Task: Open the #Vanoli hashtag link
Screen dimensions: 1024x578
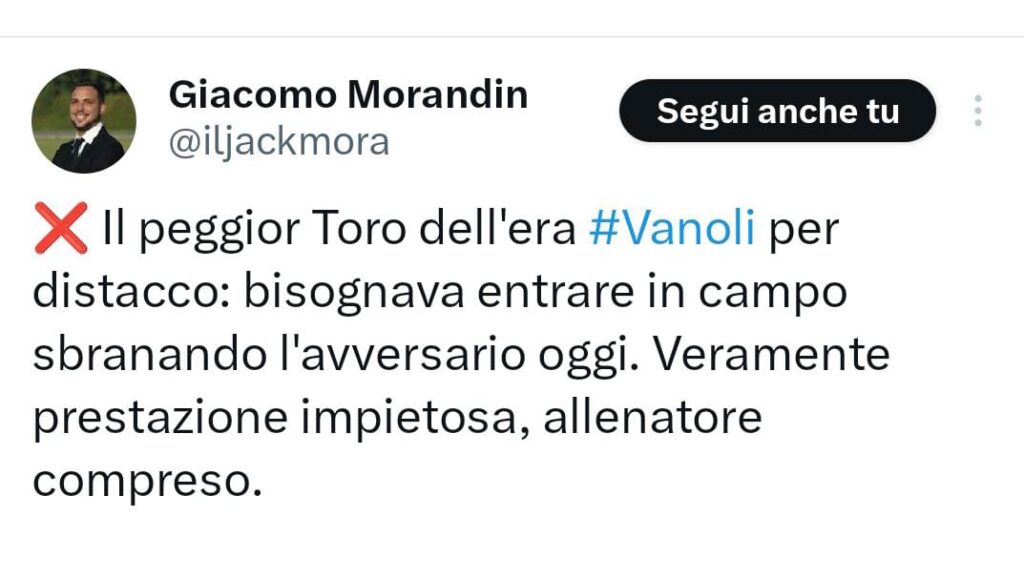Action: click(672, 231)
